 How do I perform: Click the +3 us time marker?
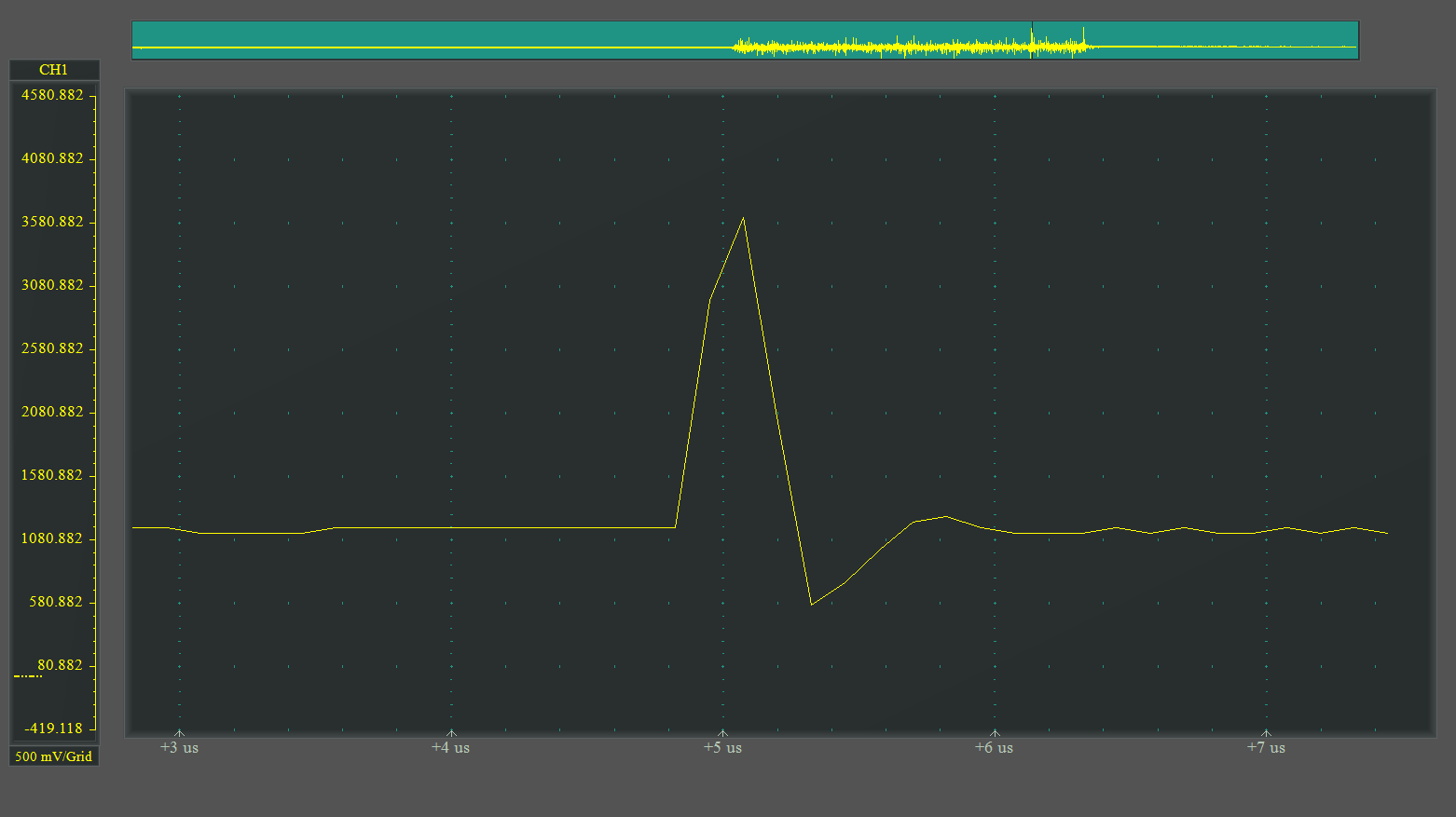(179, 747)
